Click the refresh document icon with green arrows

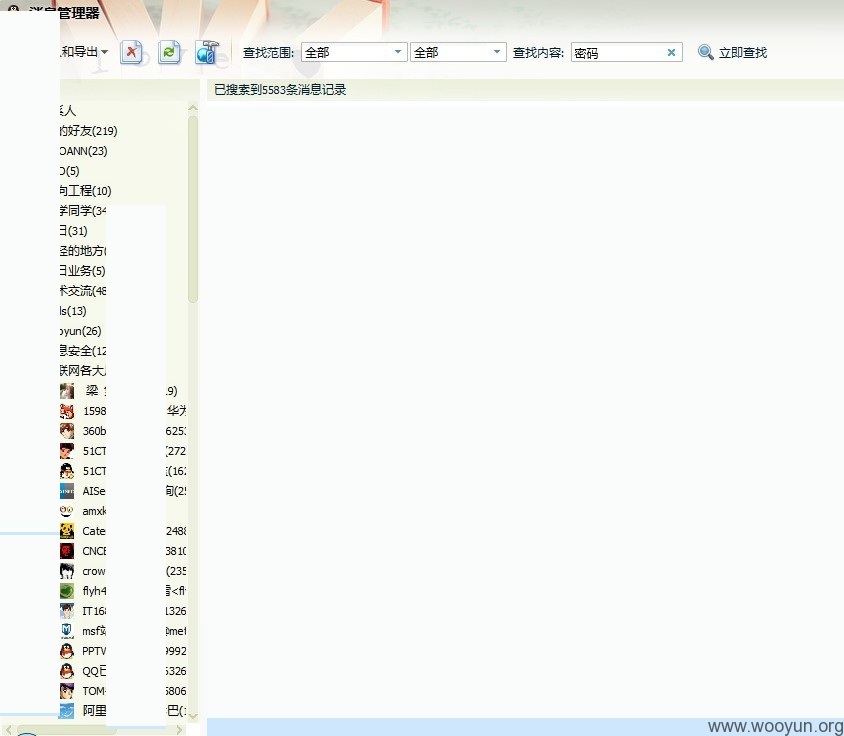pyautogui.click(x=169, y=52)
